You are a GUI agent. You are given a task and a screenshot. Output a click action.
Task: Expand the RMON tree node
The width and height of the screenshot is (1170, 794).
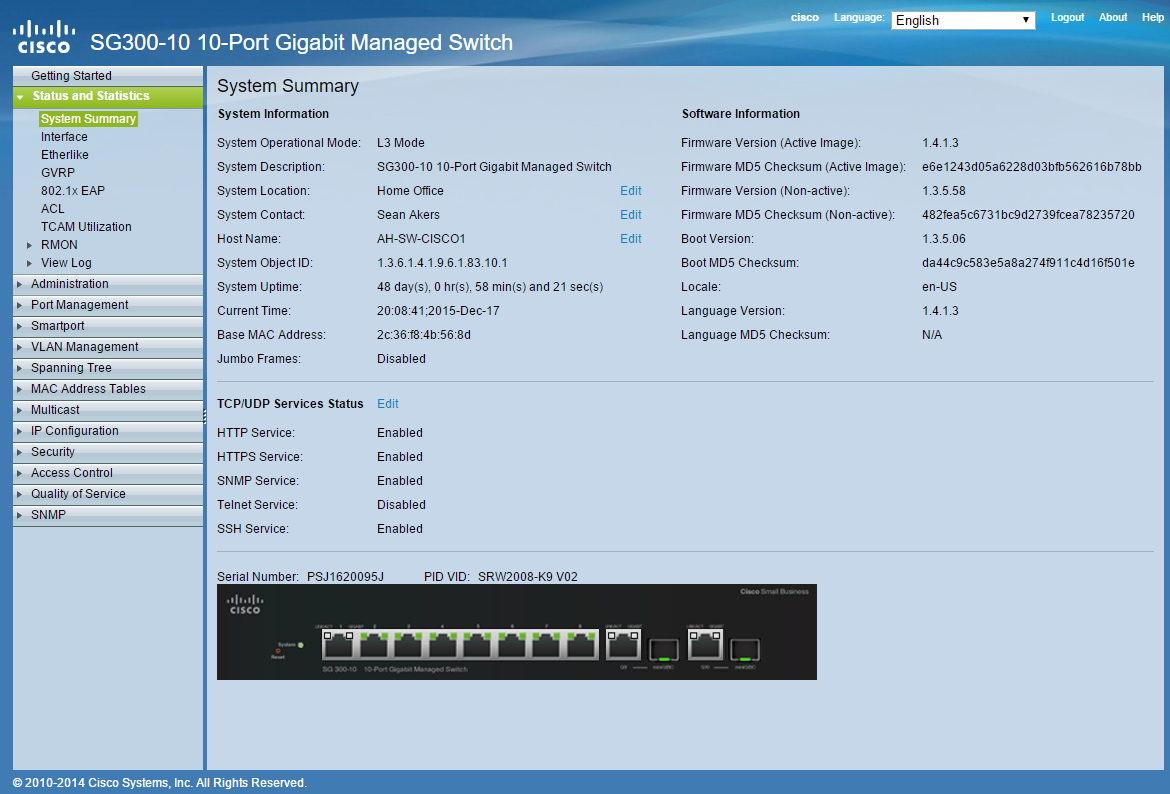[x=29, y=245]
